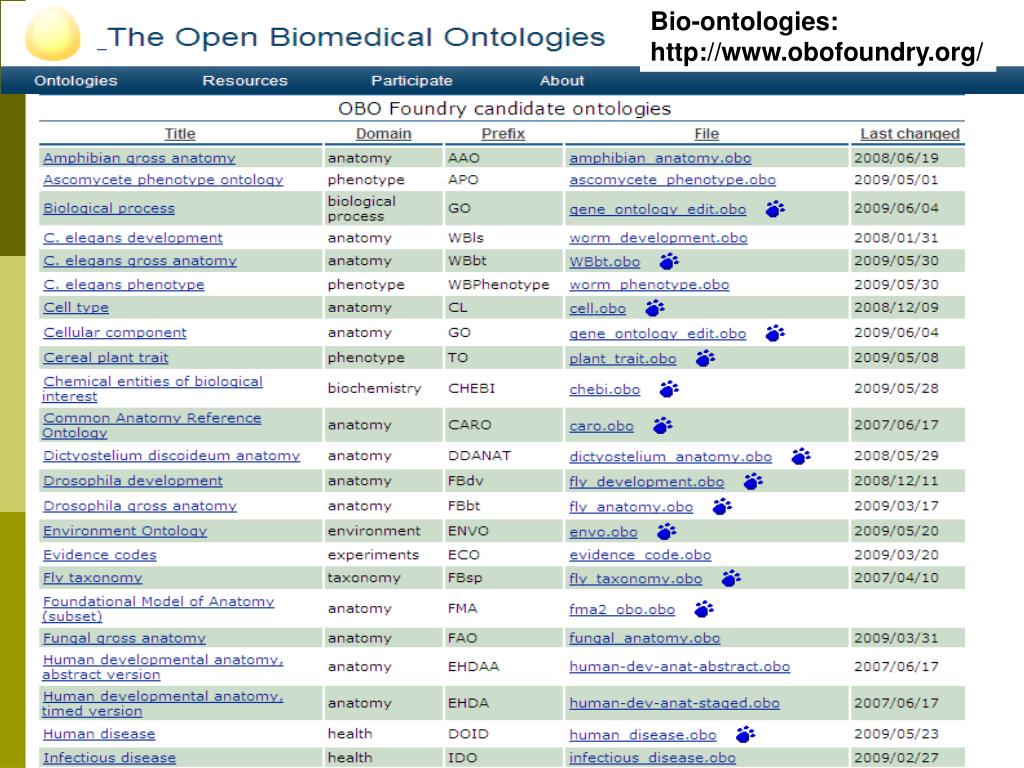The height and width of the screenshot is (768, 1024).
Task: Download ascomycete_phenotype.obo file
Action: (673, 180)
